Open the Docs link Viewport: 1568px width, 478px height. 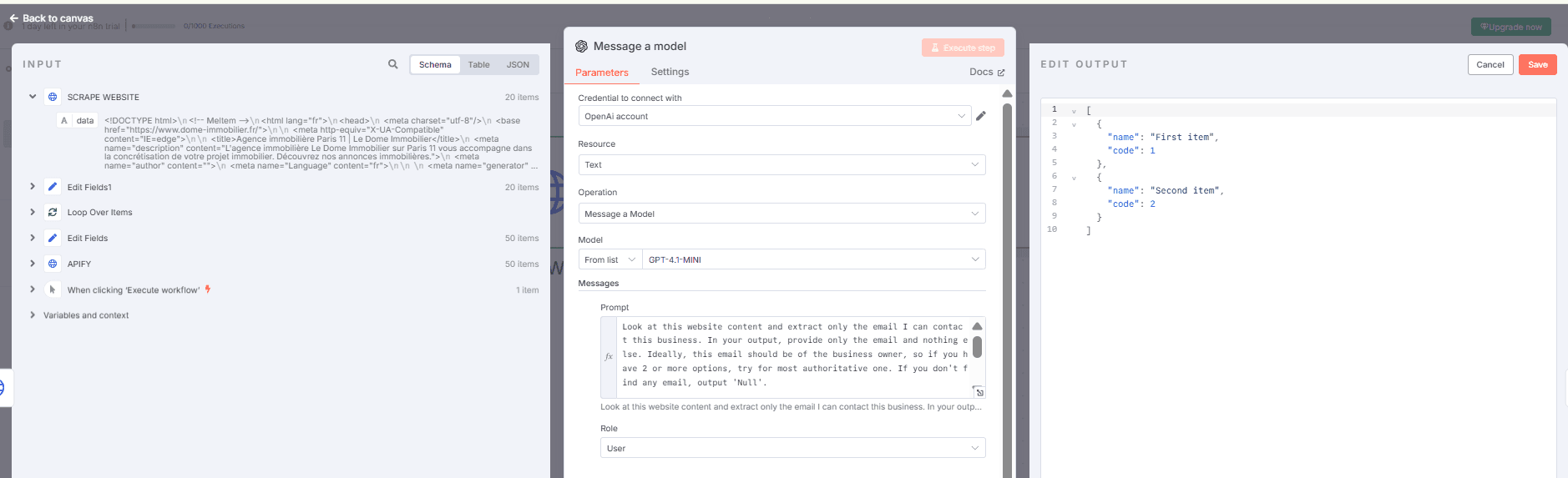987,72
